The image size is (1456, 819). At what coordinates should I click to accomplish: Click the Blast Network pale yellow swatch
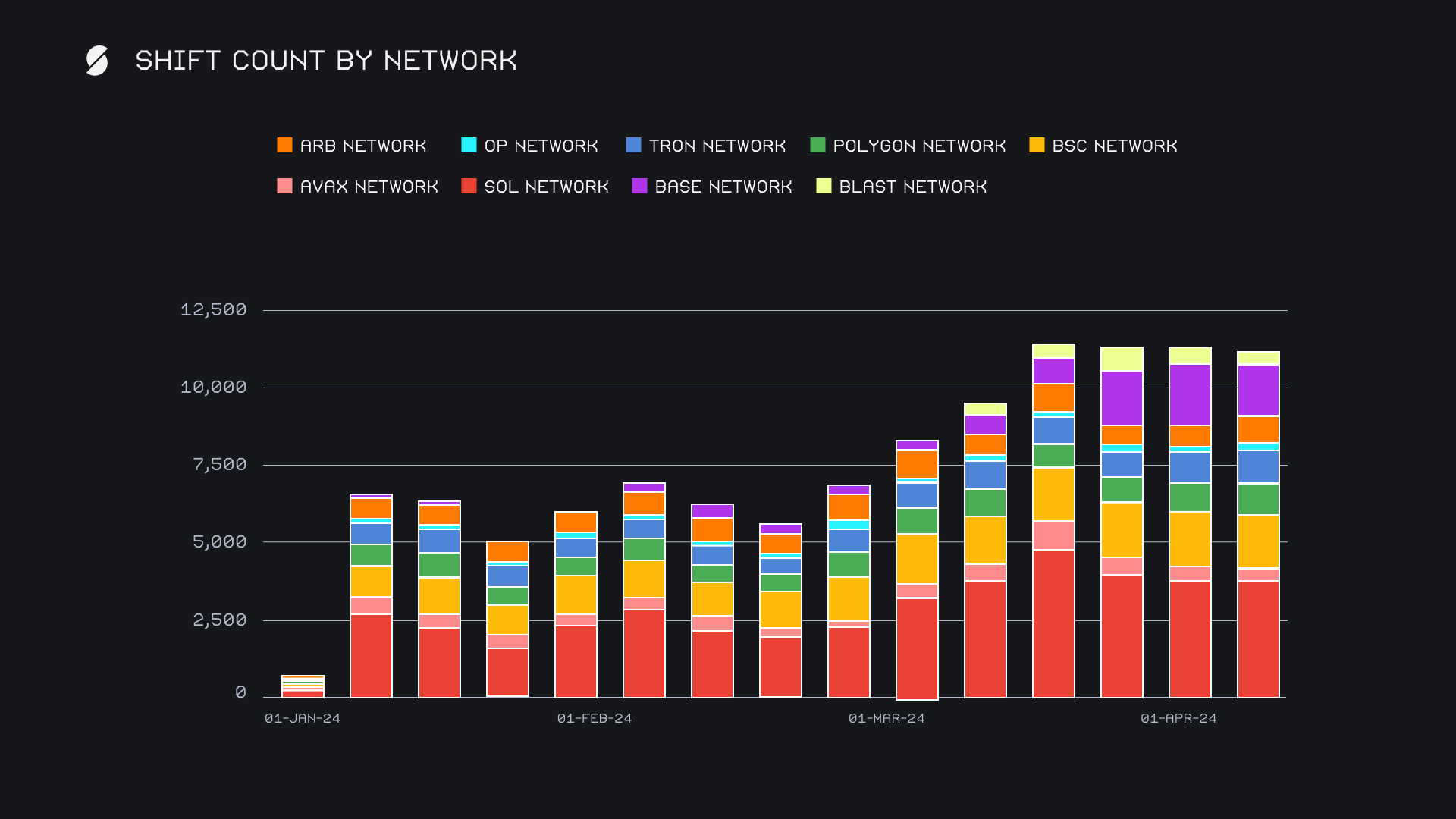click(x=824, y=186)
